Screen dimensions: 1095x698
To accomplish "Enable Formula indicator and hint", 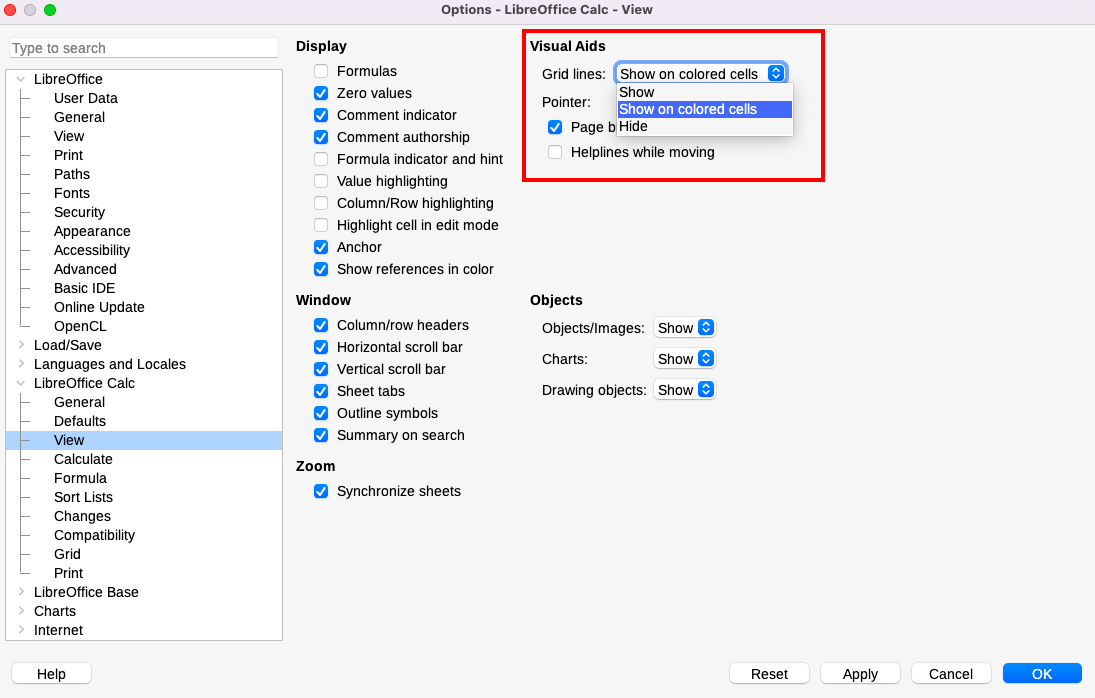I will pyautogui.click(x=321, y=159).
